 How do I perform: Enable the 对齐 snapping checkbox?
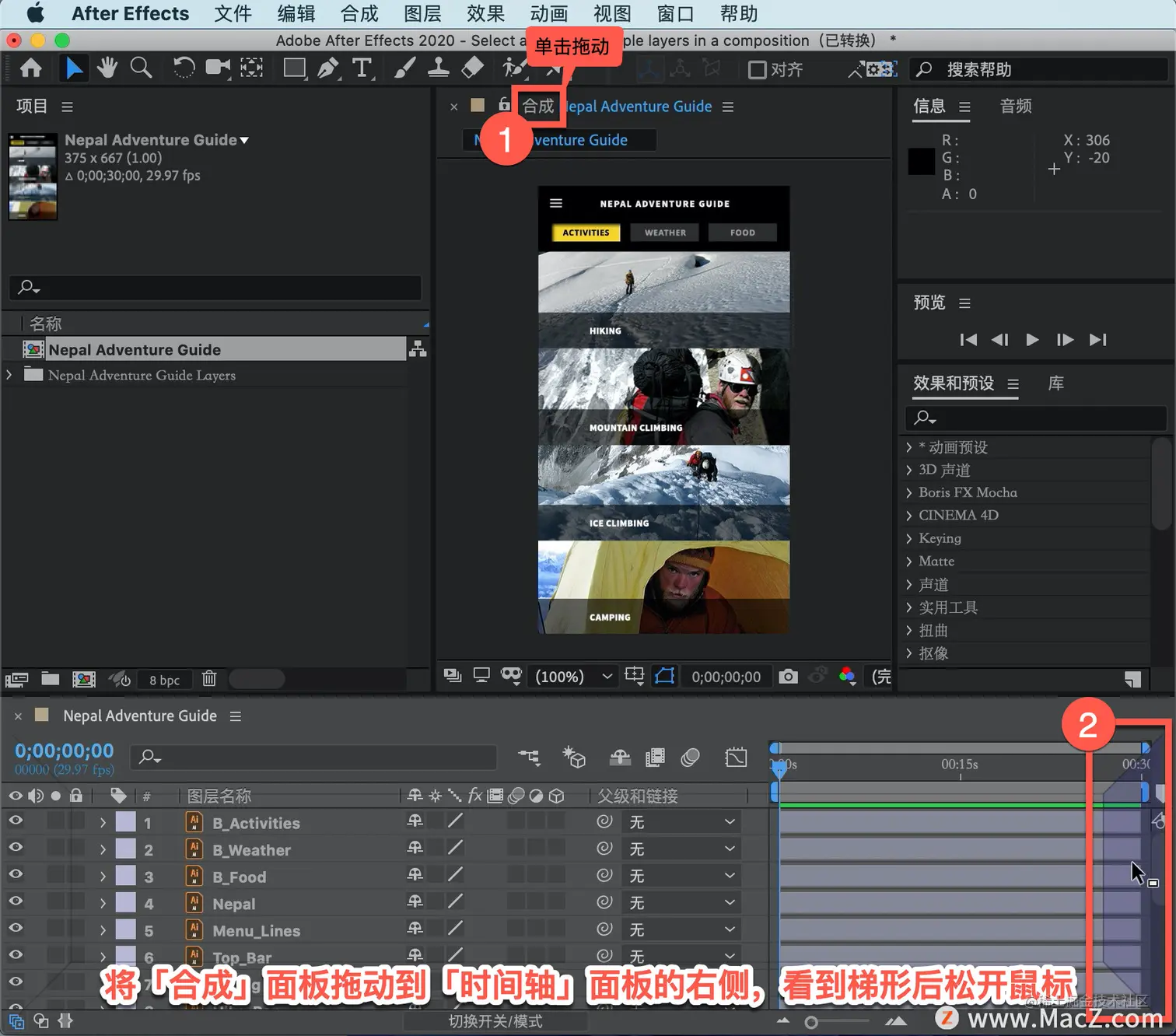[757, 70]
